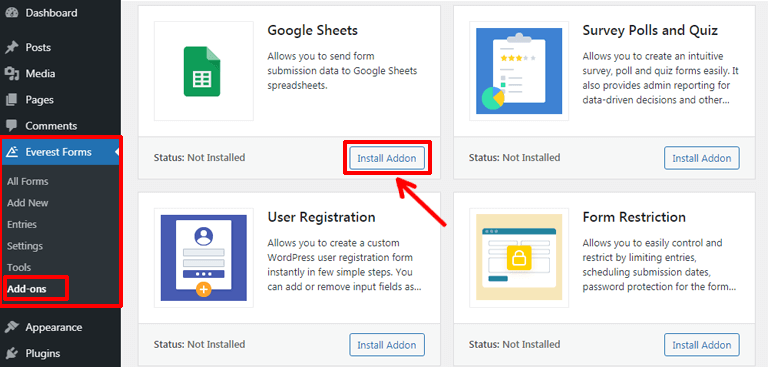Image resolution: width=768 pixels, height=367 pixels.
Task: Click the Form Restriction description text
Action: [x=659, y=265]
